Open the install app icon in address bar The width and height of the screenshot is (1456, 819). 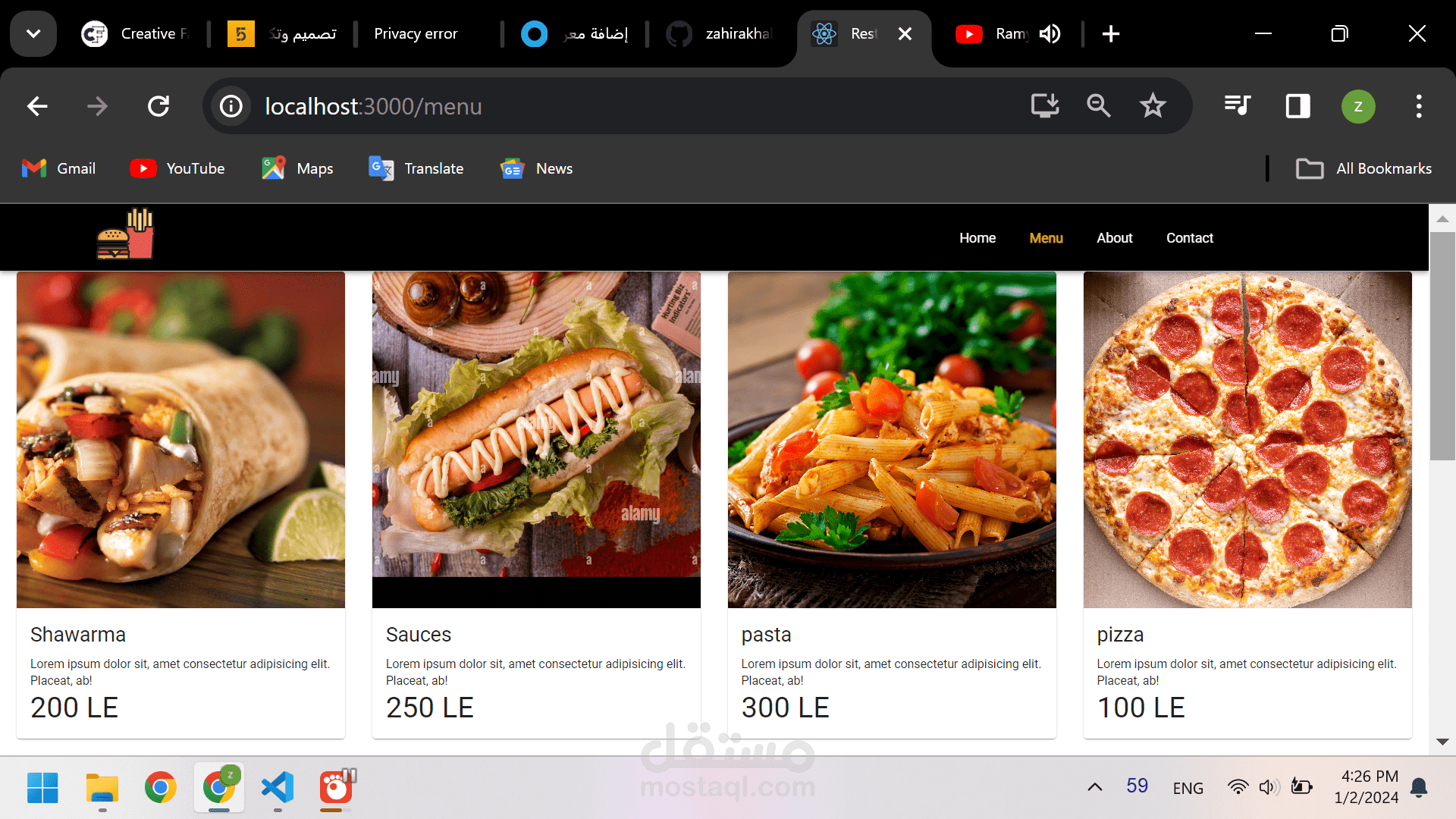point(1045,106)
